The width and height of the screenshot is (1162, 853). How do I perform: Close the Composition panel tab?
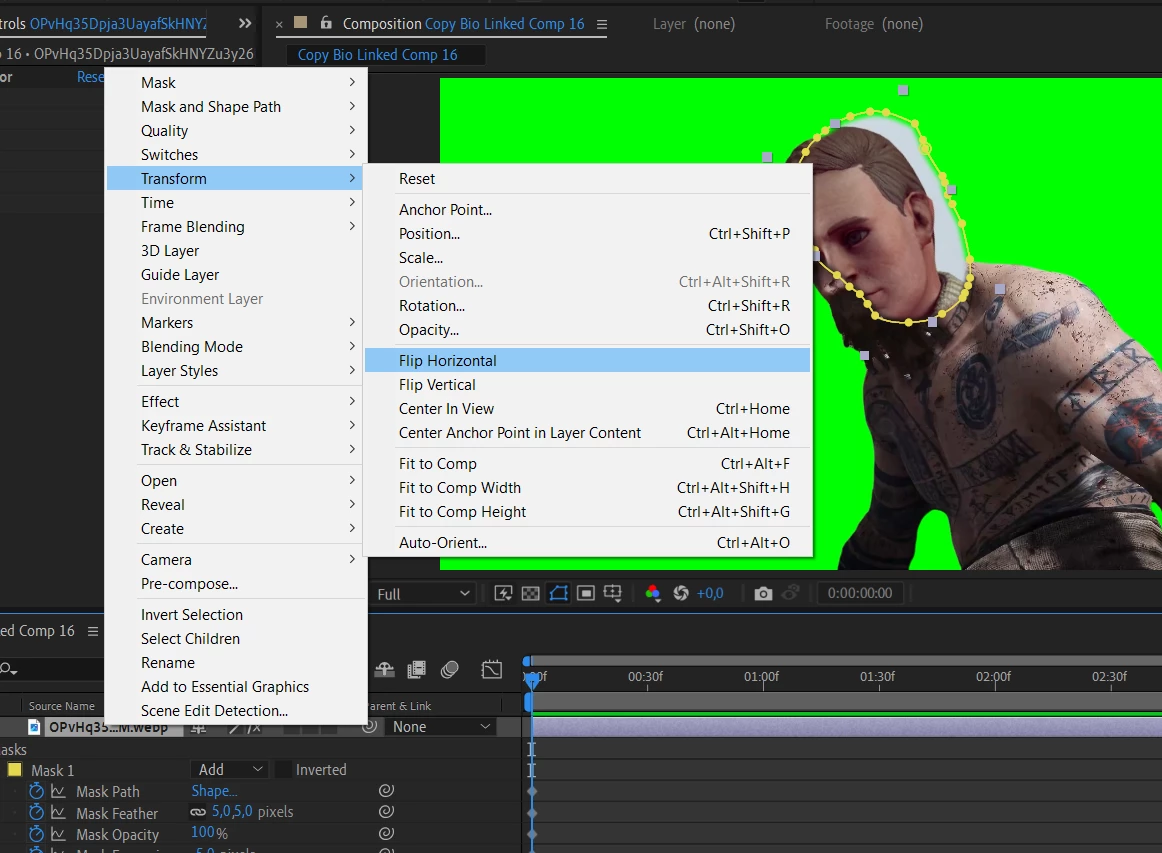click(279, 24)
